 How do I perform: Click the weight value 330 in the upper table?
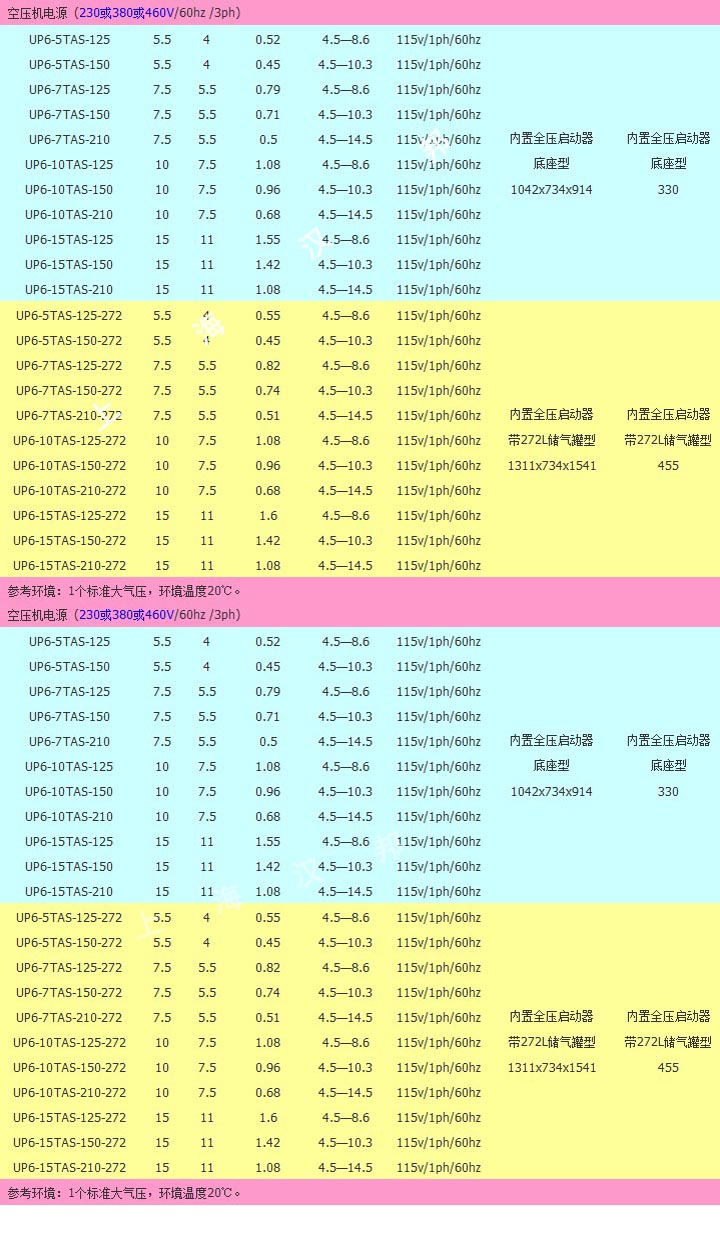[x=668, y=190]
